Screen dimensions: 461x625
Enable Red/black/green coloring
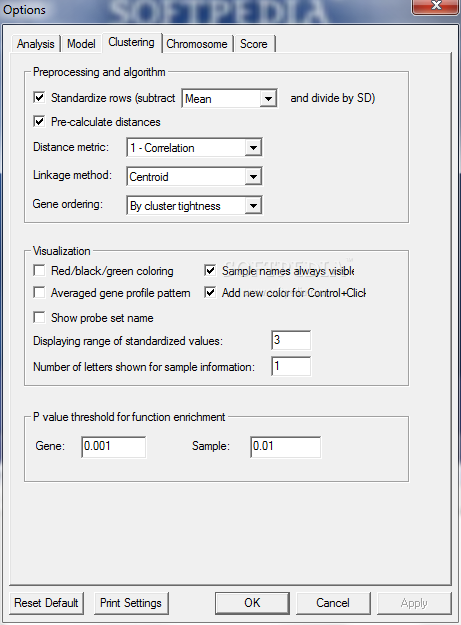(x=39, y=271)
